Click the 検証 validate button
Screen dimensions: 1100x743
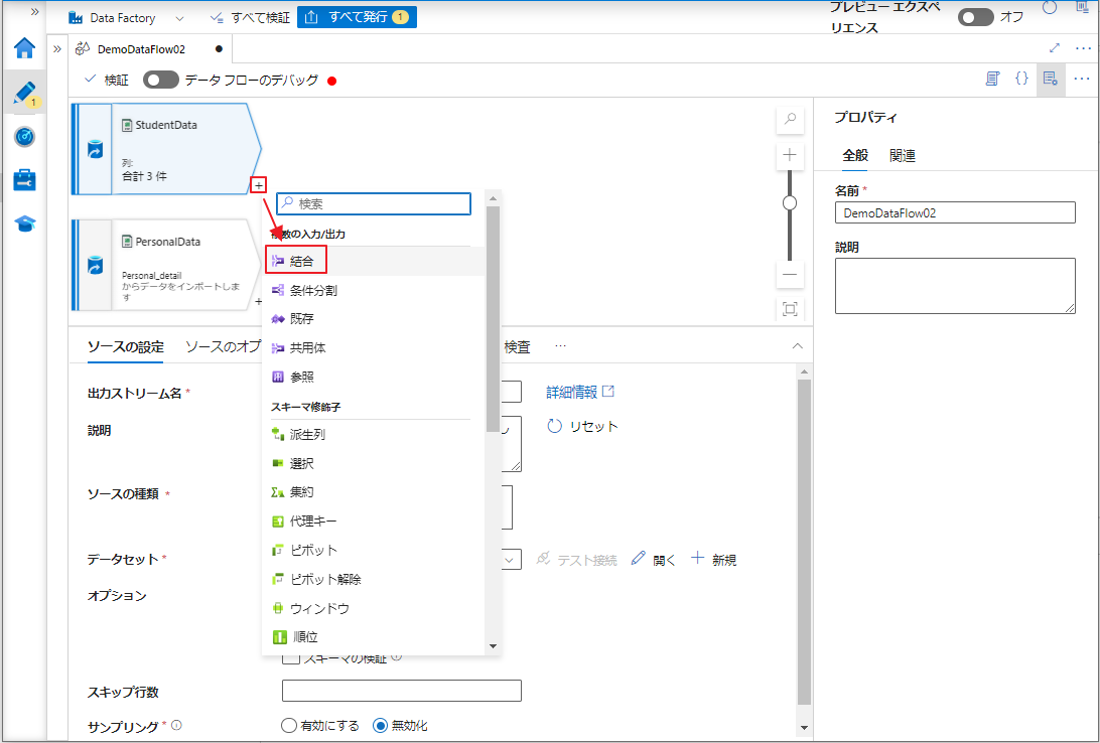pos(107,80)
